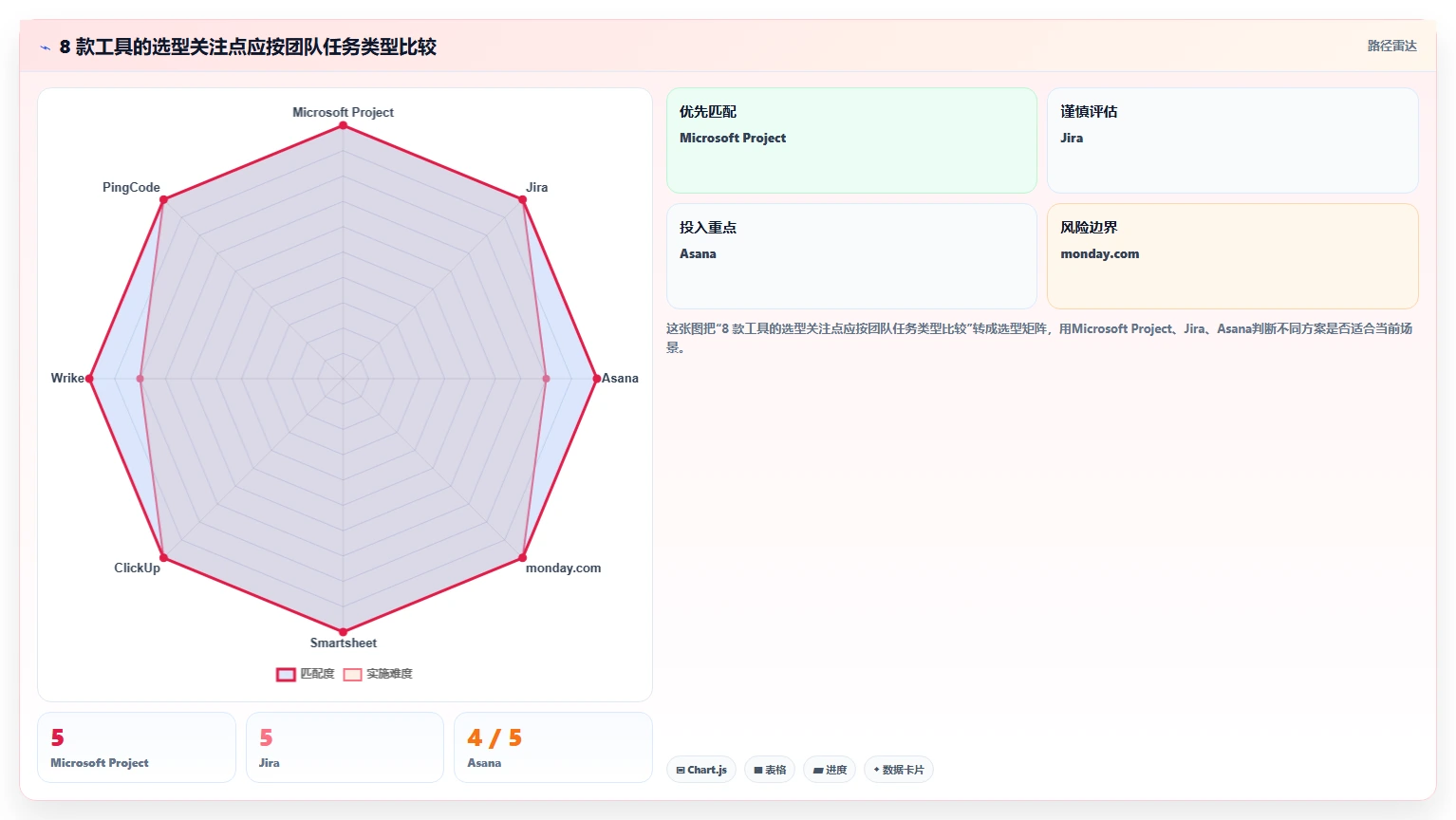Click the monday.com radar data point
1456x820 pixels.
tap(522, 558)
